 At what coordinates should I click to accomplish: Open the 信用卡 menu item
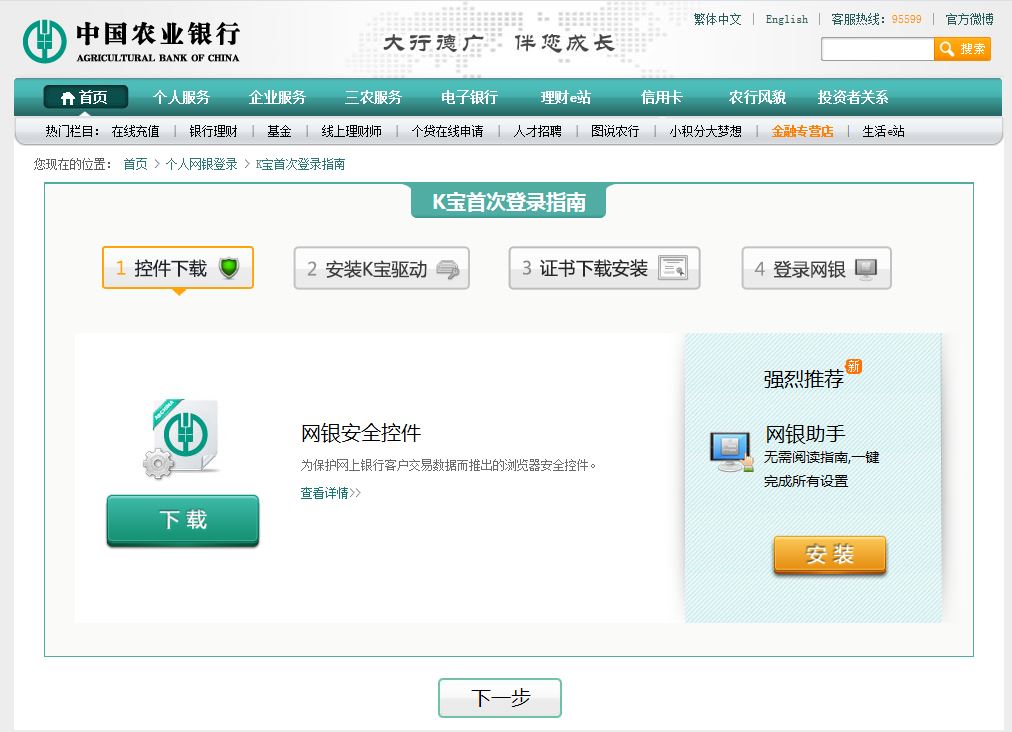pos(661,98)
